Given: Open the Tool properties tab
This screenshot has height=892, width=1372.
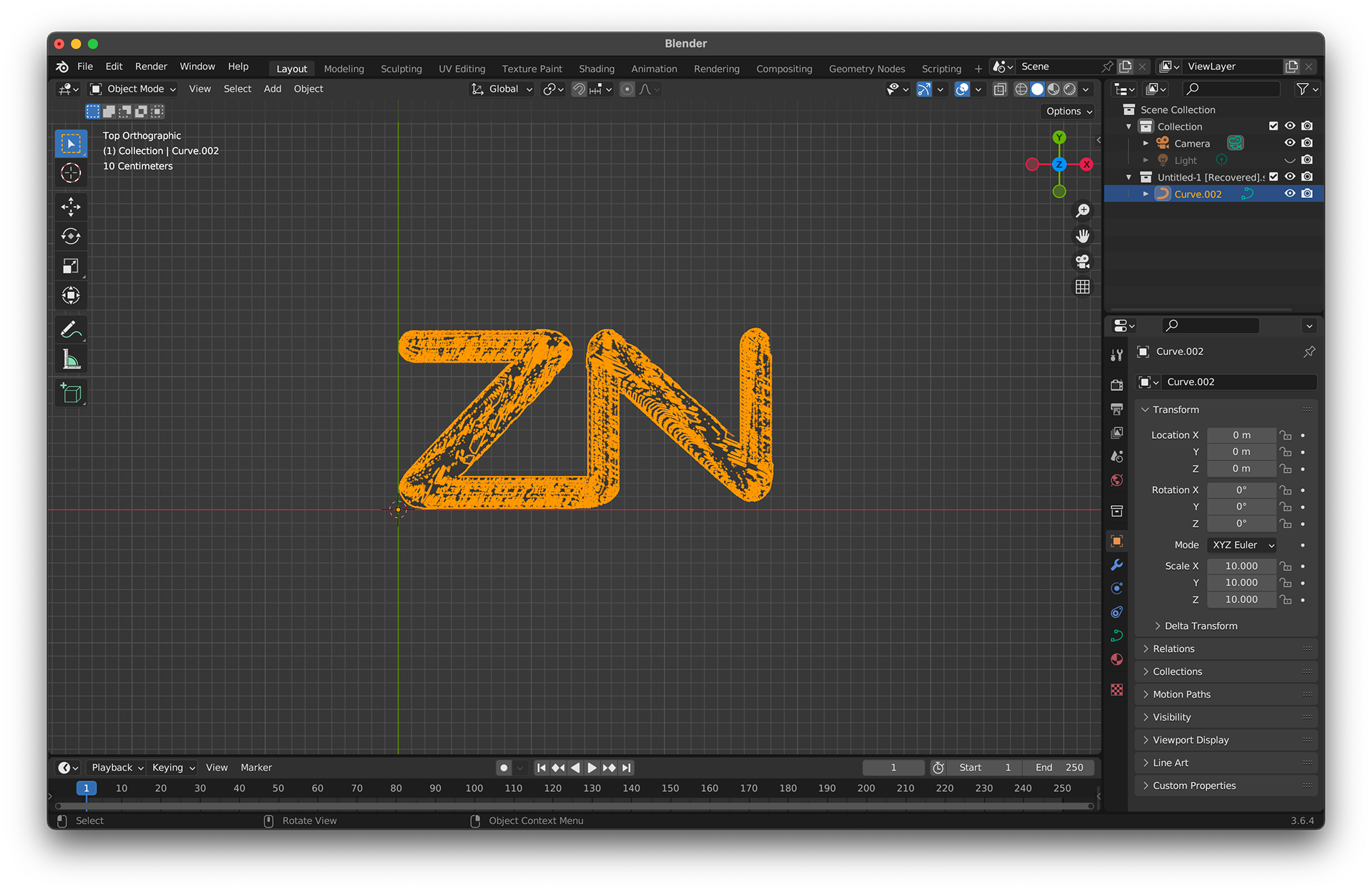Looking at the screenshot, I should (x=1117, y=355).
